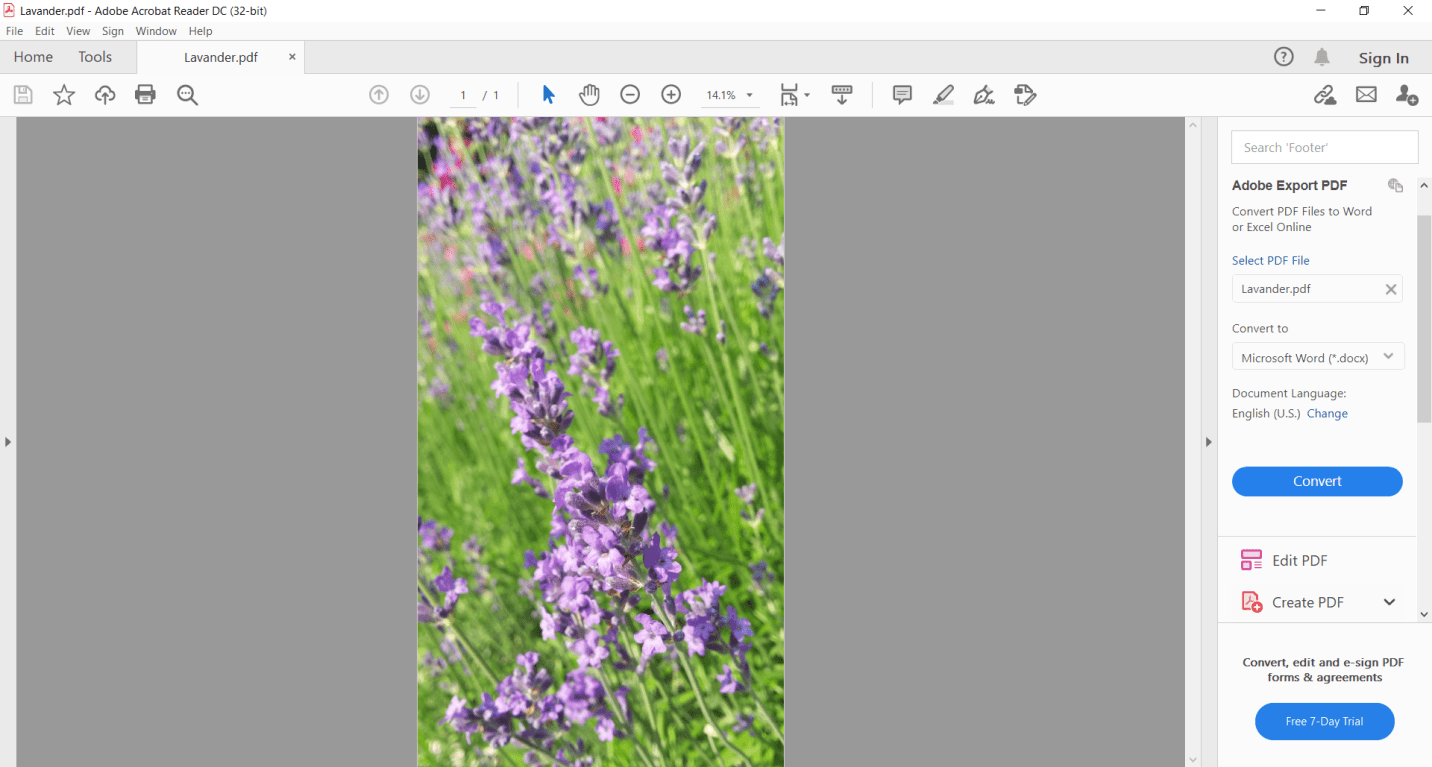Screen dimensions: 1432x767
Task: Click the Stamp tool icon
Action: coord(1025,95)
